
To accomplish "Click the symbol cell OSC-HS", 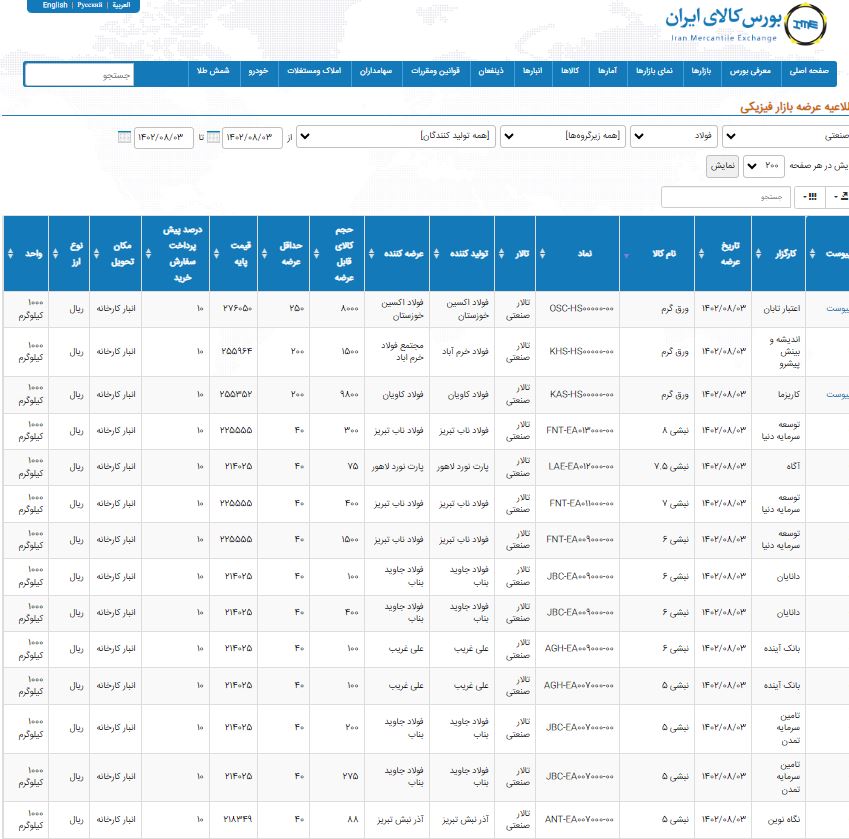I will tap(582, 309).
